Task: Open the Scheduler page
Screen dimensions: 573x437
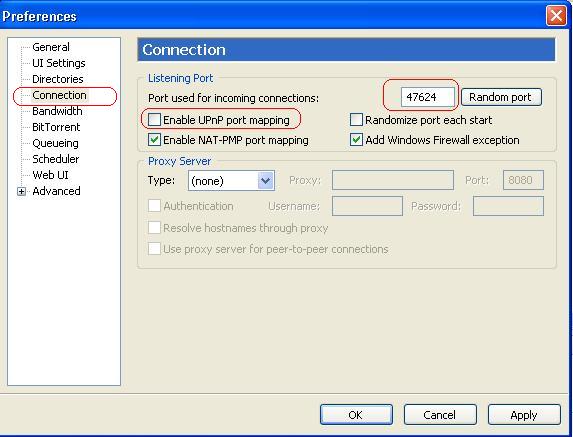Action: pyautogui.click(x=56, y=159)
